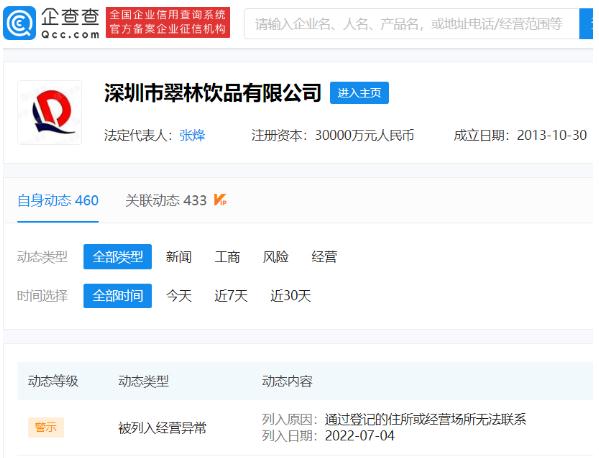Click the blue search button edge
The image size is (599, 458).
point(586,24)
